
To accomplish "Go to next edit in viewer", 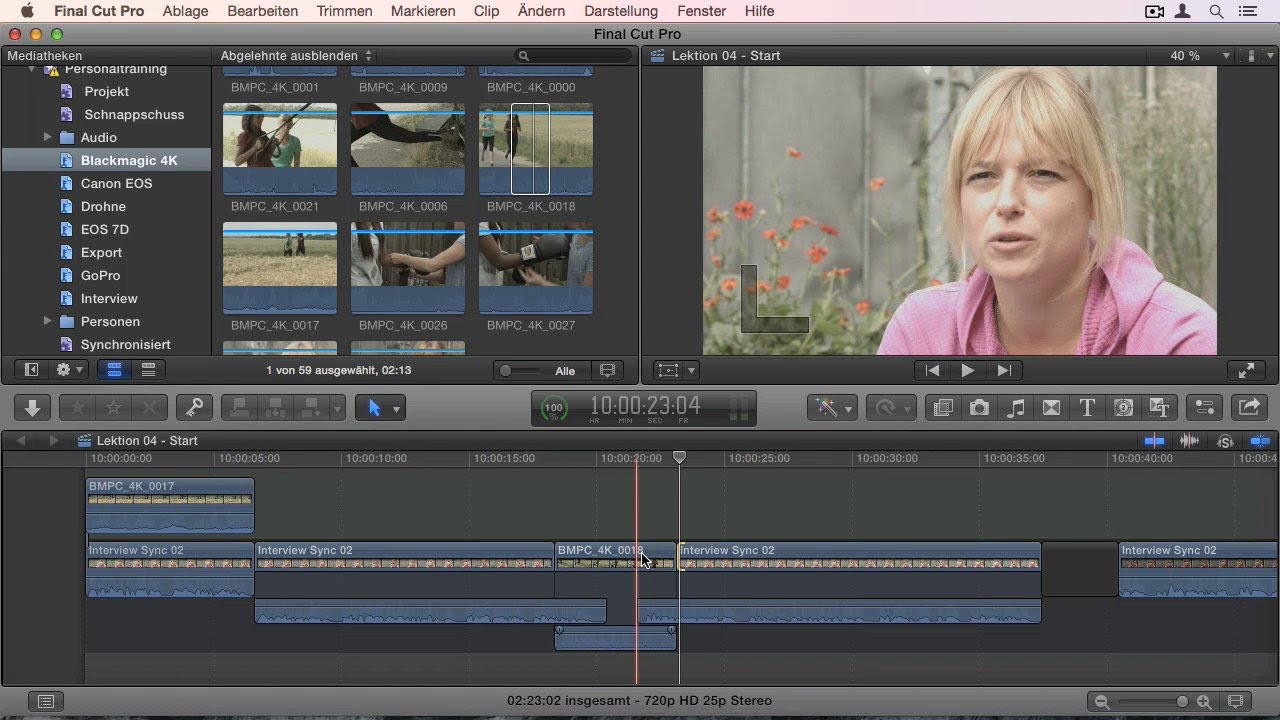I will pos(1004,370).
